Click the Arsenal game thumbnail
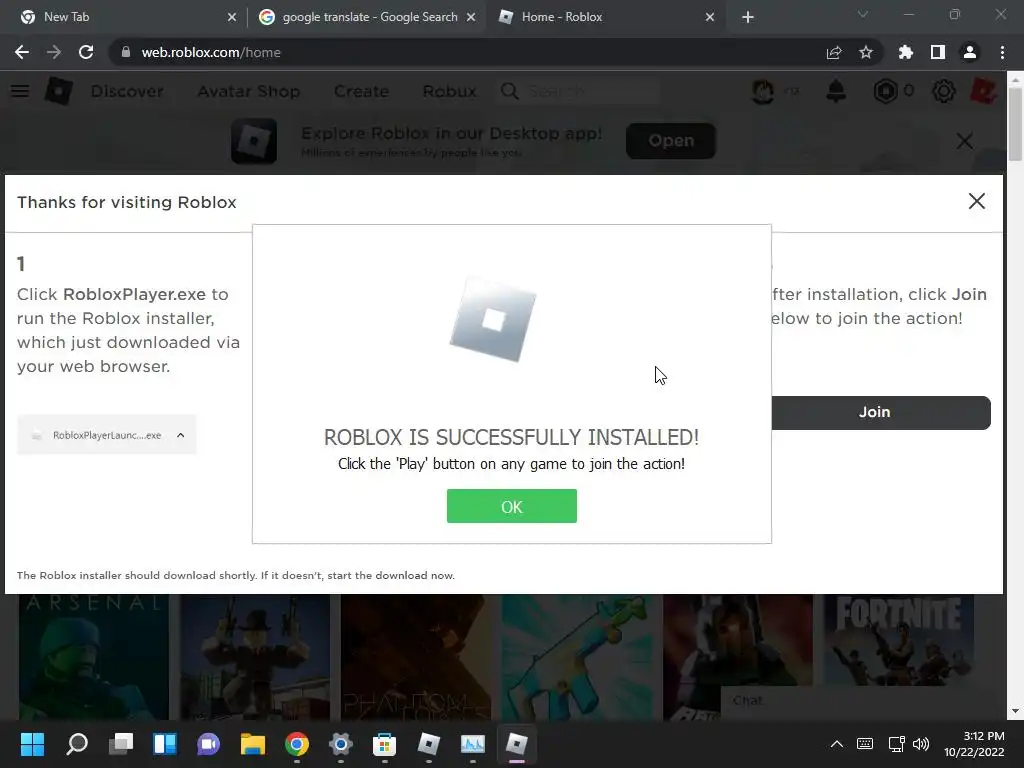The image size is (1024, 768). [x=94, y=657]
